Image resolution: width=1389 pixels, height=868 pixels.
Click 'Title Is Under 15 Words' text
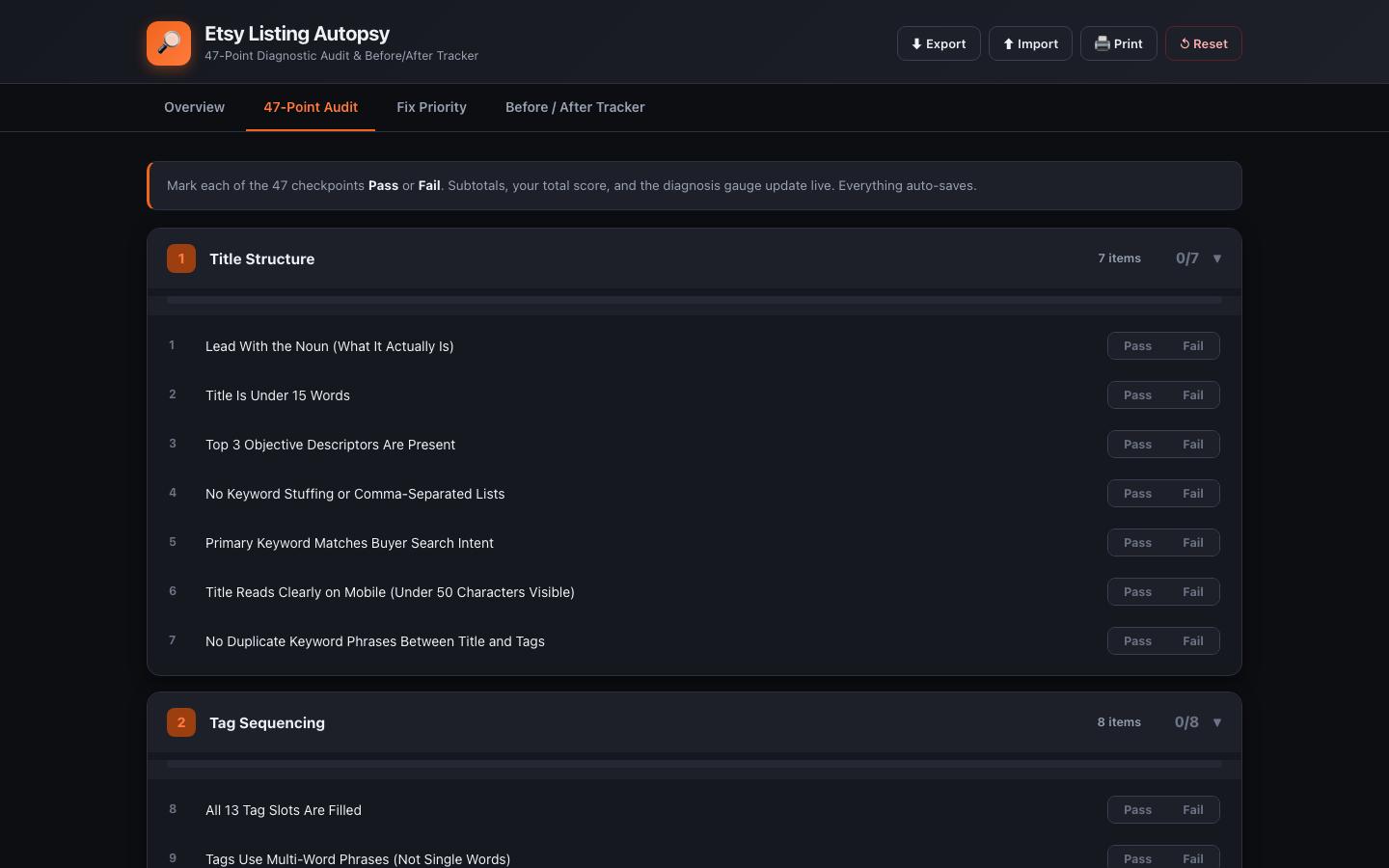278,395
